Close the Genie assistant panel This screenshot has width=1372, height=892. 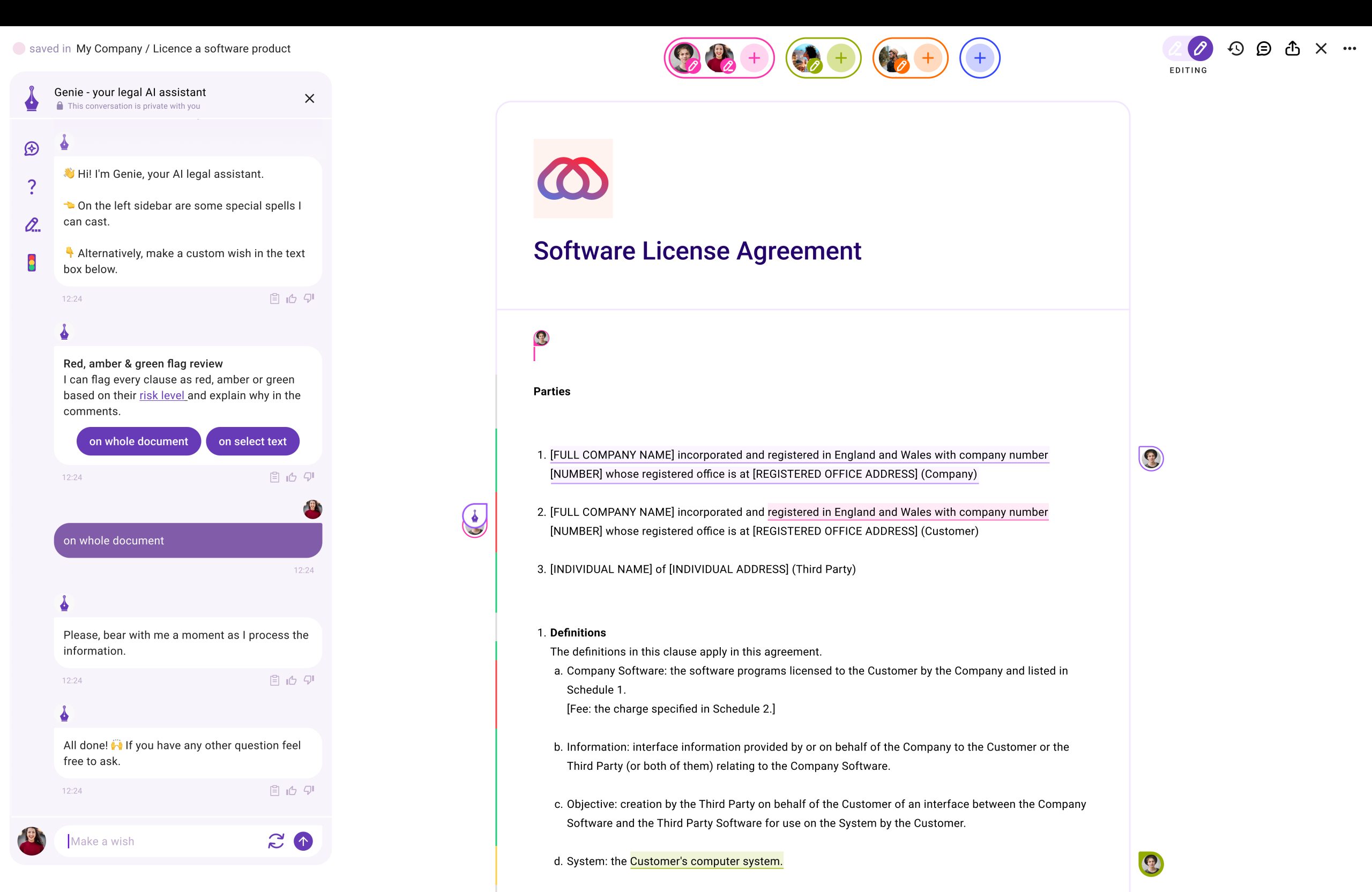[x=310, y=99]
